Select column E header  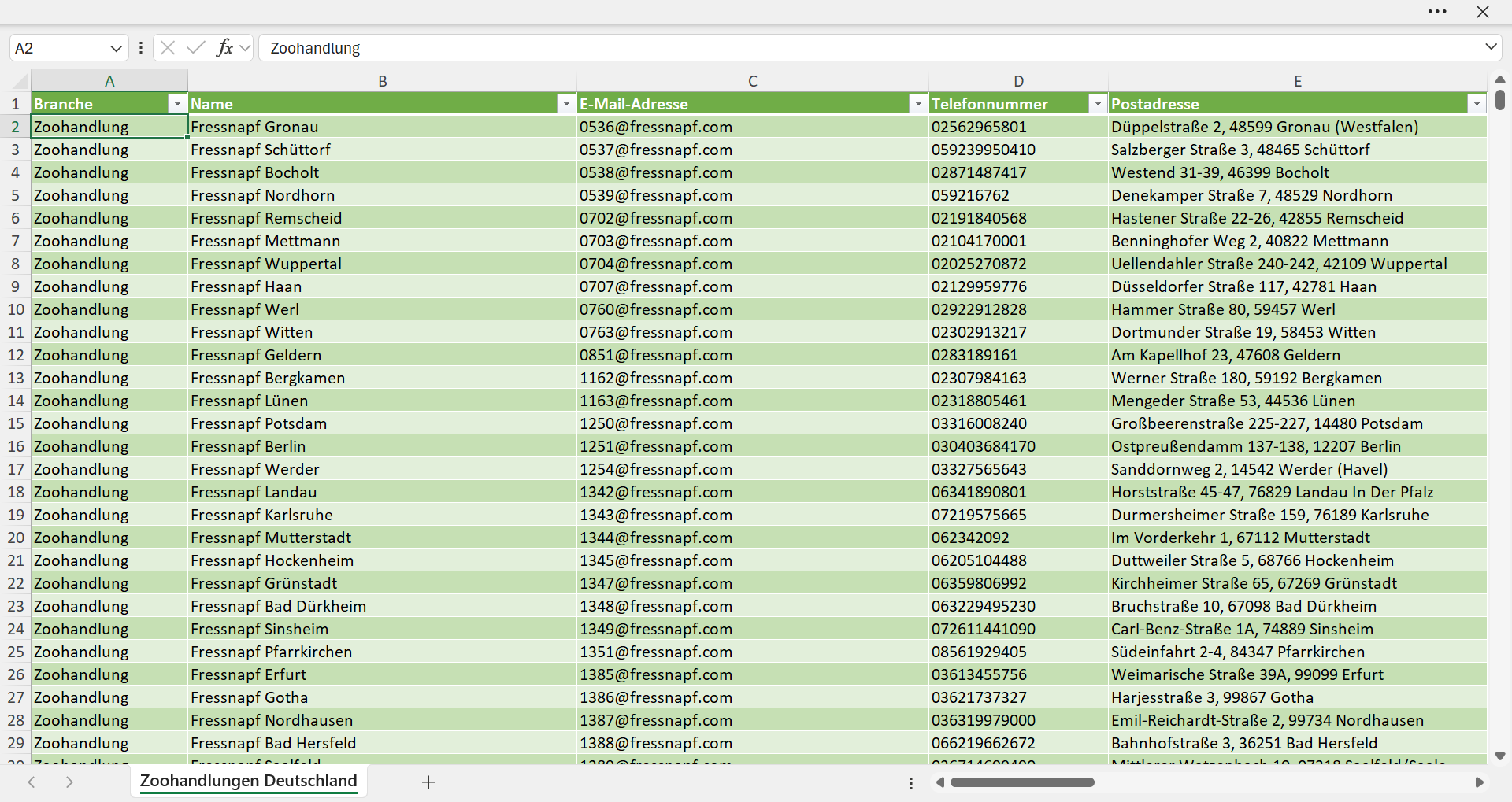coord(1298,81)
